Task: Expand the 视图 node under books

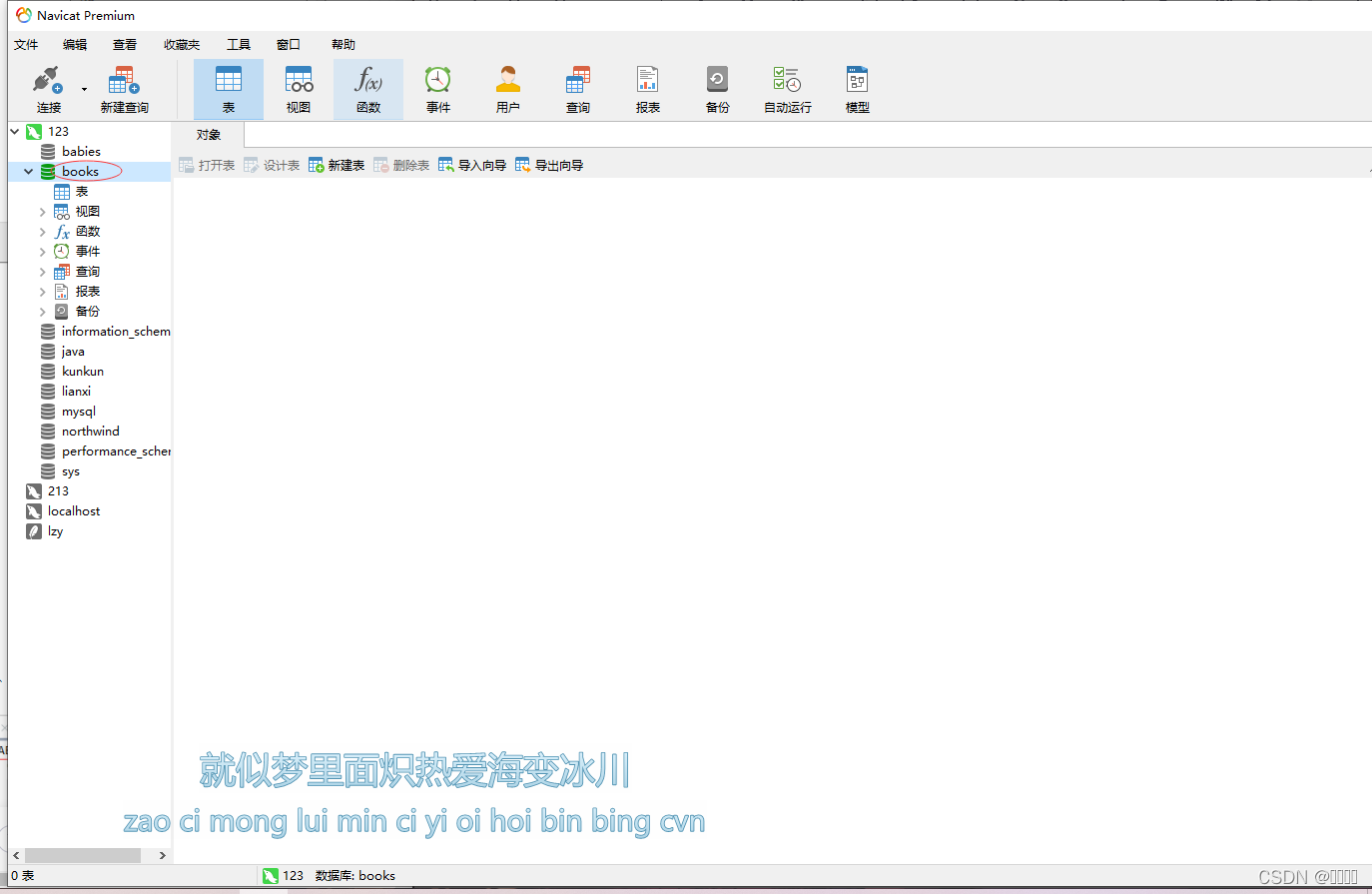Action: pyautogui.click(x=42, y=212)
